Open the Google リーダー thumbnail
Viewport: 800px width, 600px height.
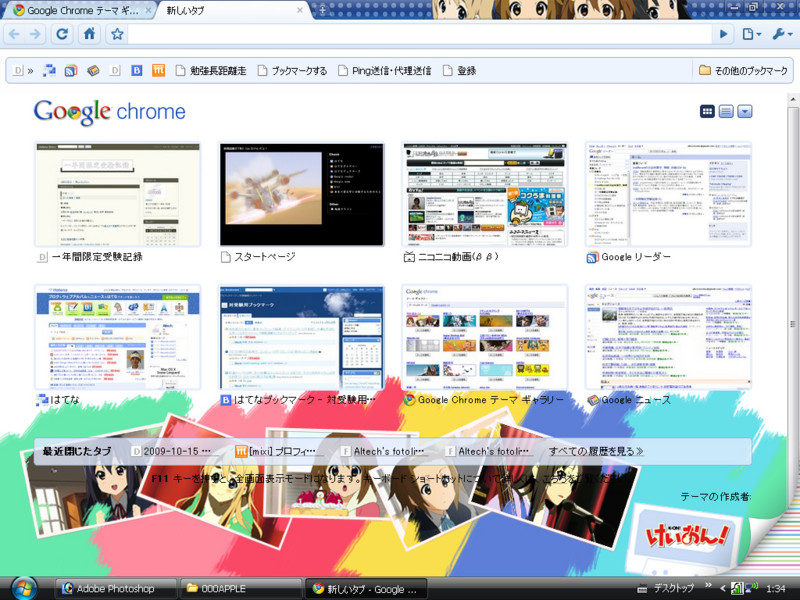668,195
